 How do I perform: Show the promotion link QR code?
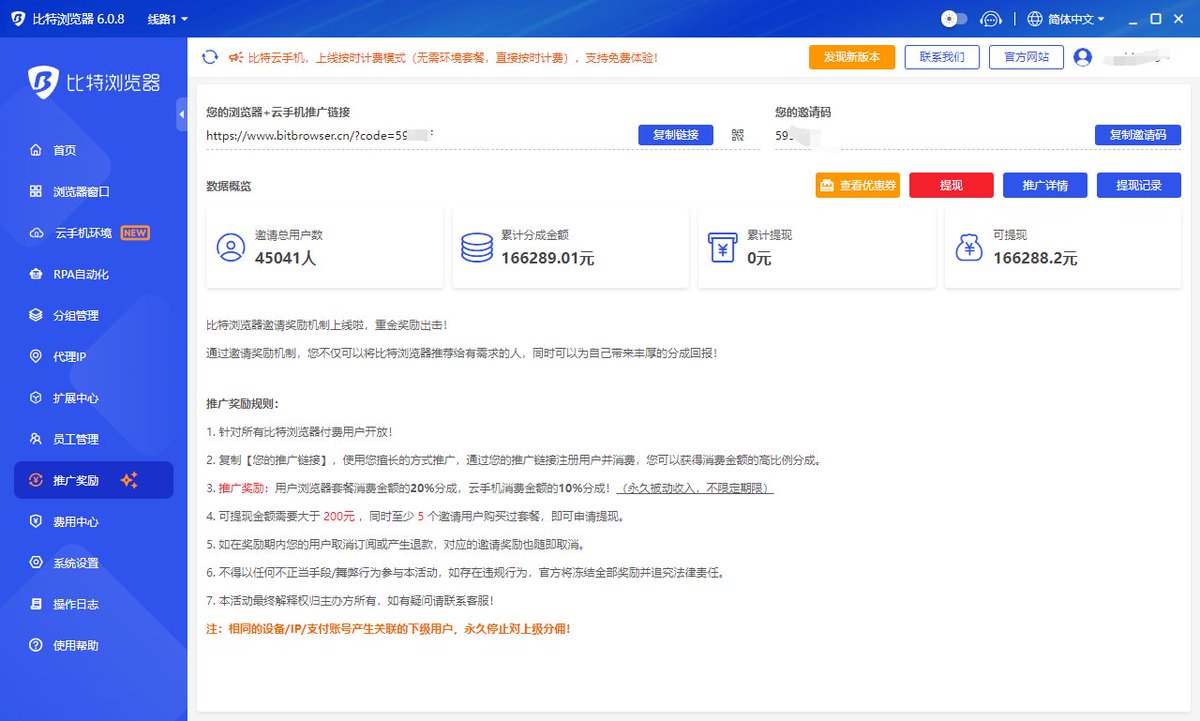[x=737, y=135]
